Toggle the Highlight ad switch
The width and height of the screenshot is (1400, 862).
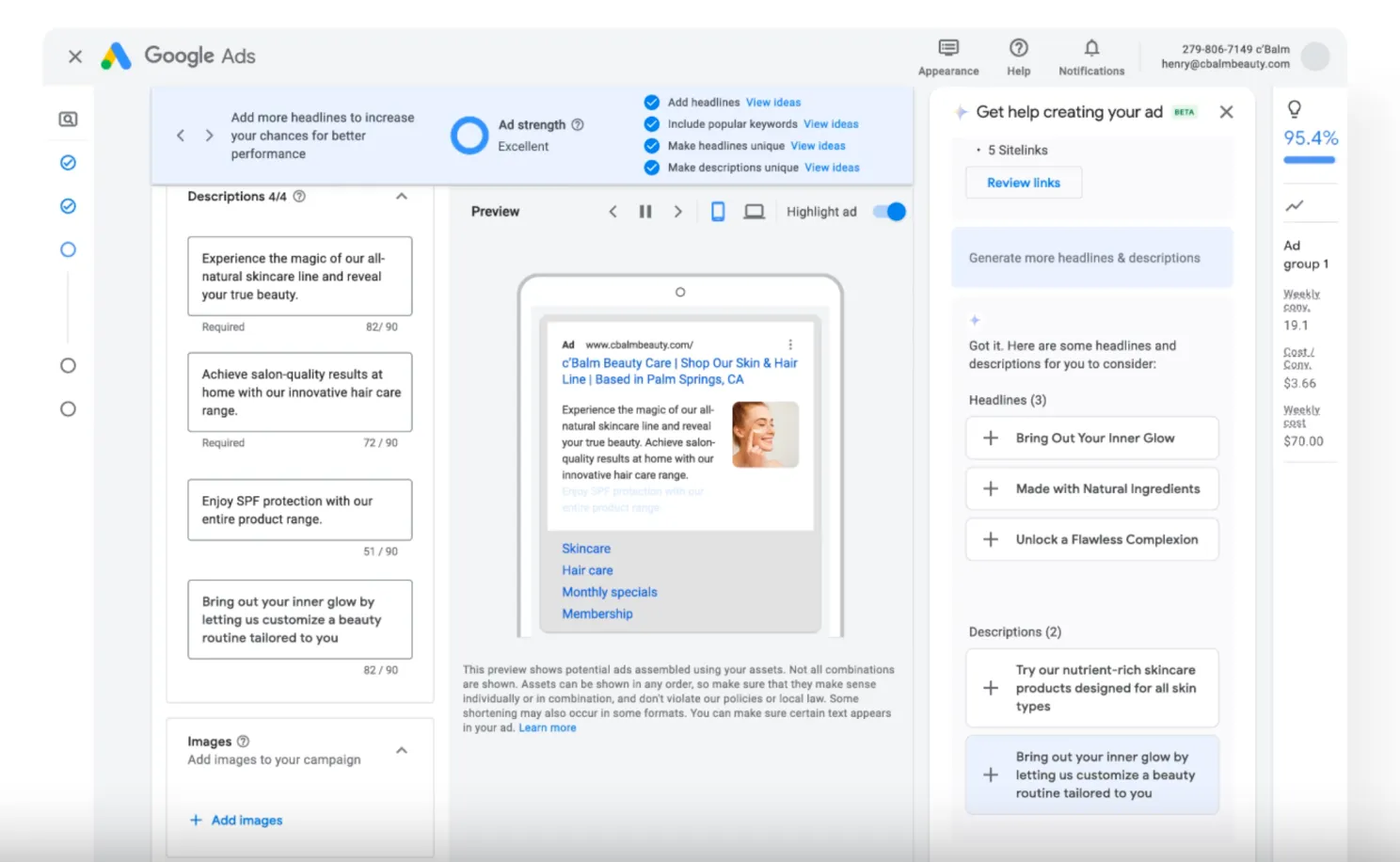[889, 212]
